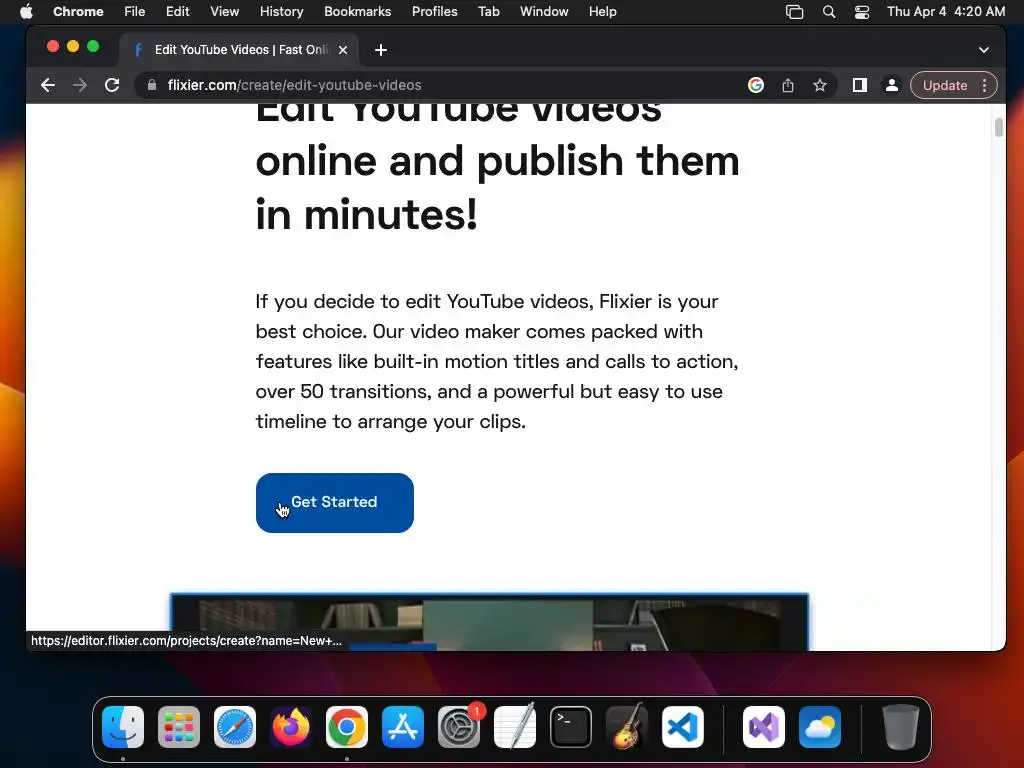Click the paragraph starting 'If you decide to edit'
This screenshot has width=1024, height=768.
pos(496,361)
